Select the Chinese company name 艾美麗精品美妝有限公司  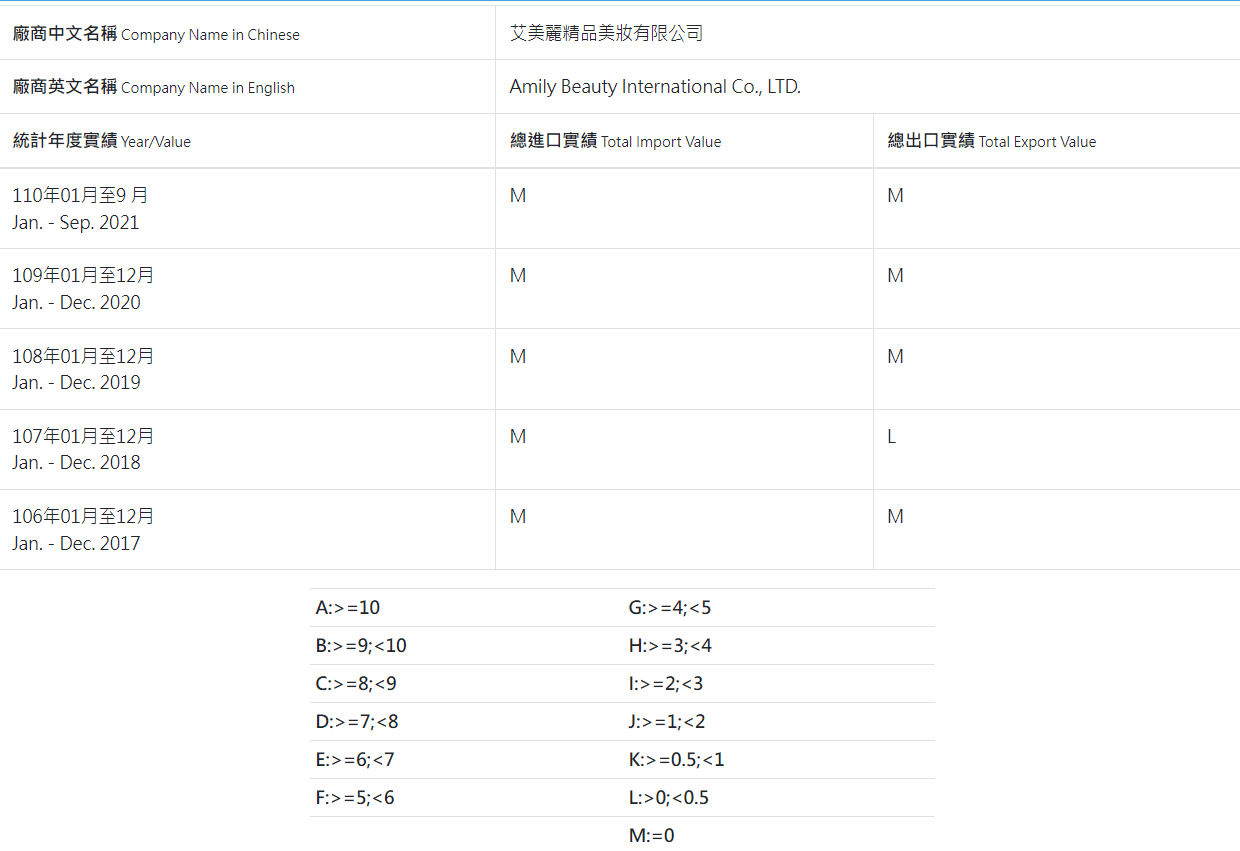click(606, 33)
